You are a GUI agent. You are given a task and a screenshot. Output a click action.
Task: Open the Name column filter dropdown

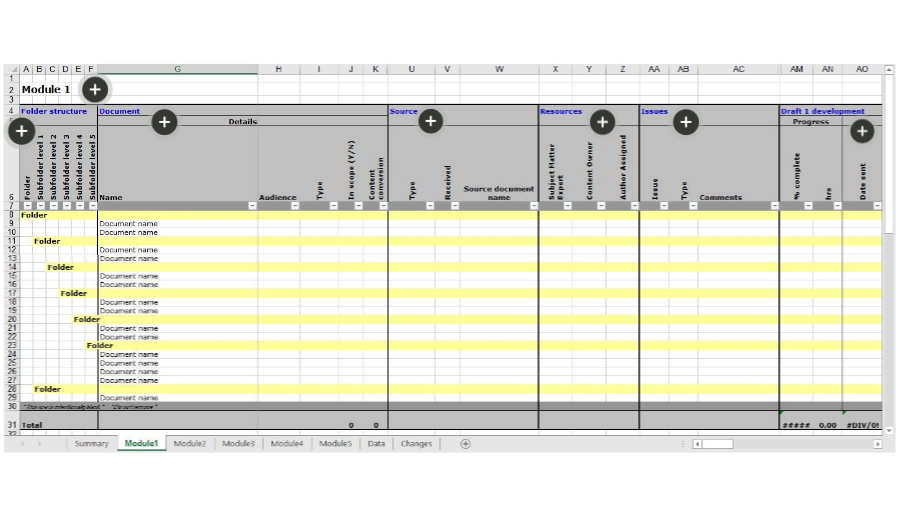coord(252,206)
